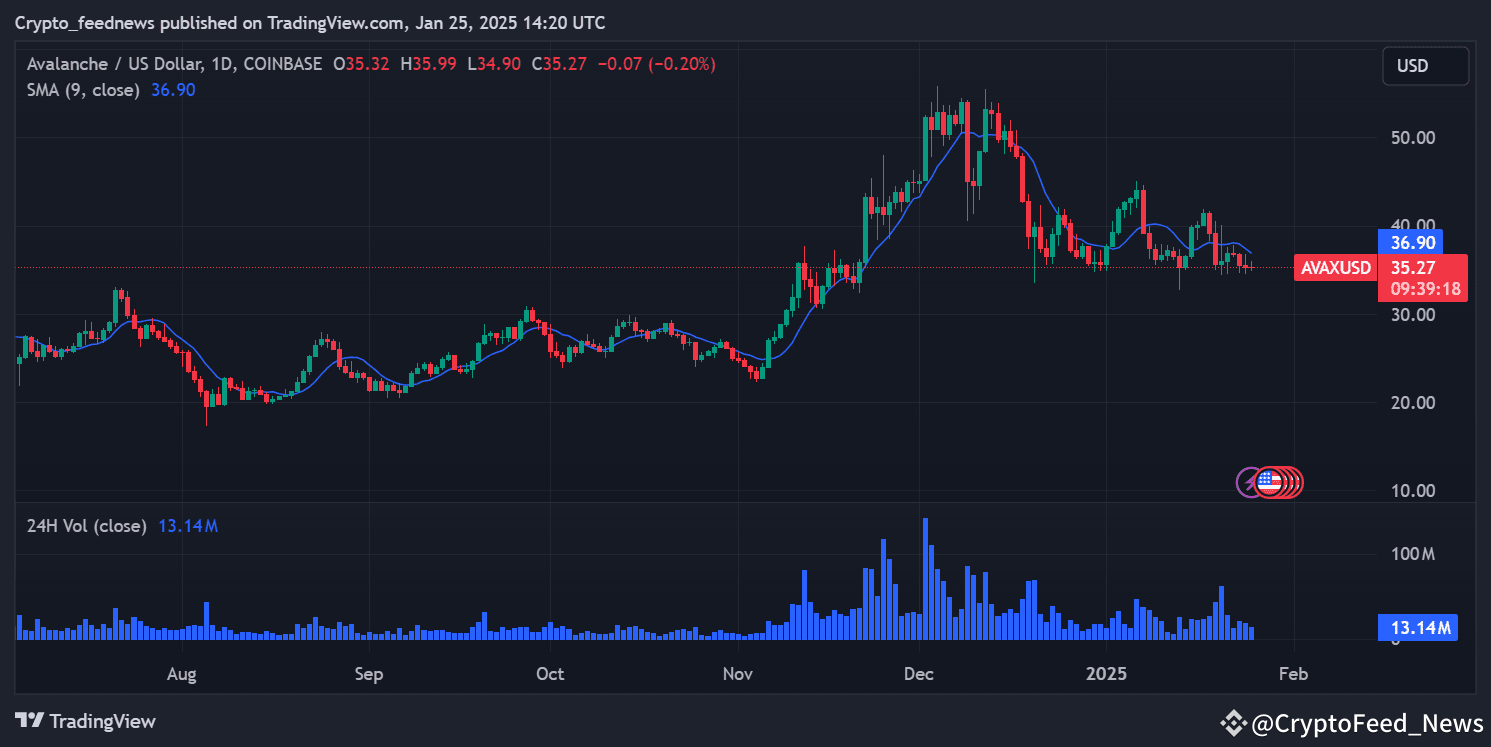Screen dimensions: 1491x747
Task: Click the Dec label on the time axis
Action: click(918, 674)
